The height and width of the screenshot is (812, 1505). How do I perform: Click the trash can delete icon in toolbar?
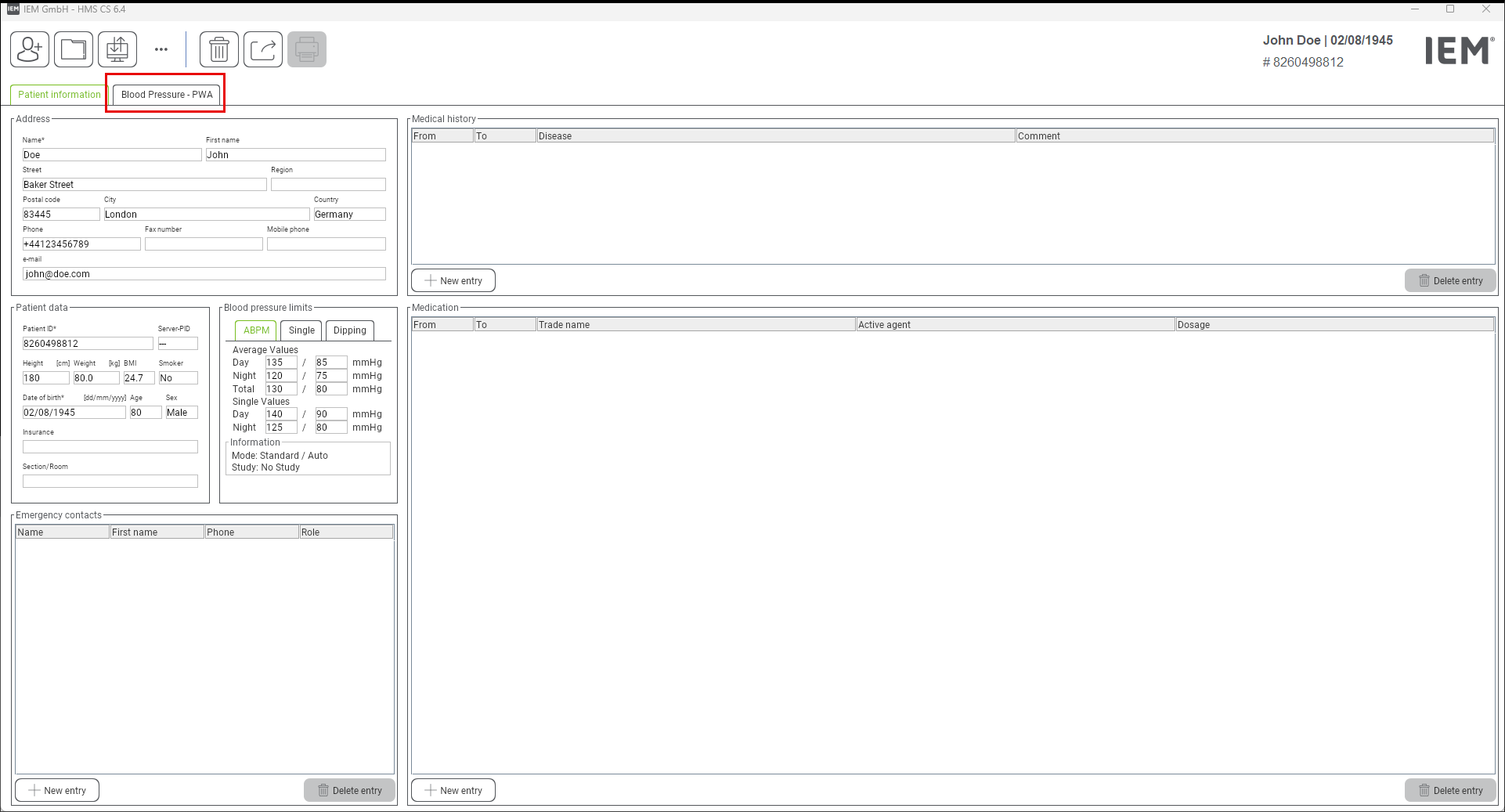[219, 49]
